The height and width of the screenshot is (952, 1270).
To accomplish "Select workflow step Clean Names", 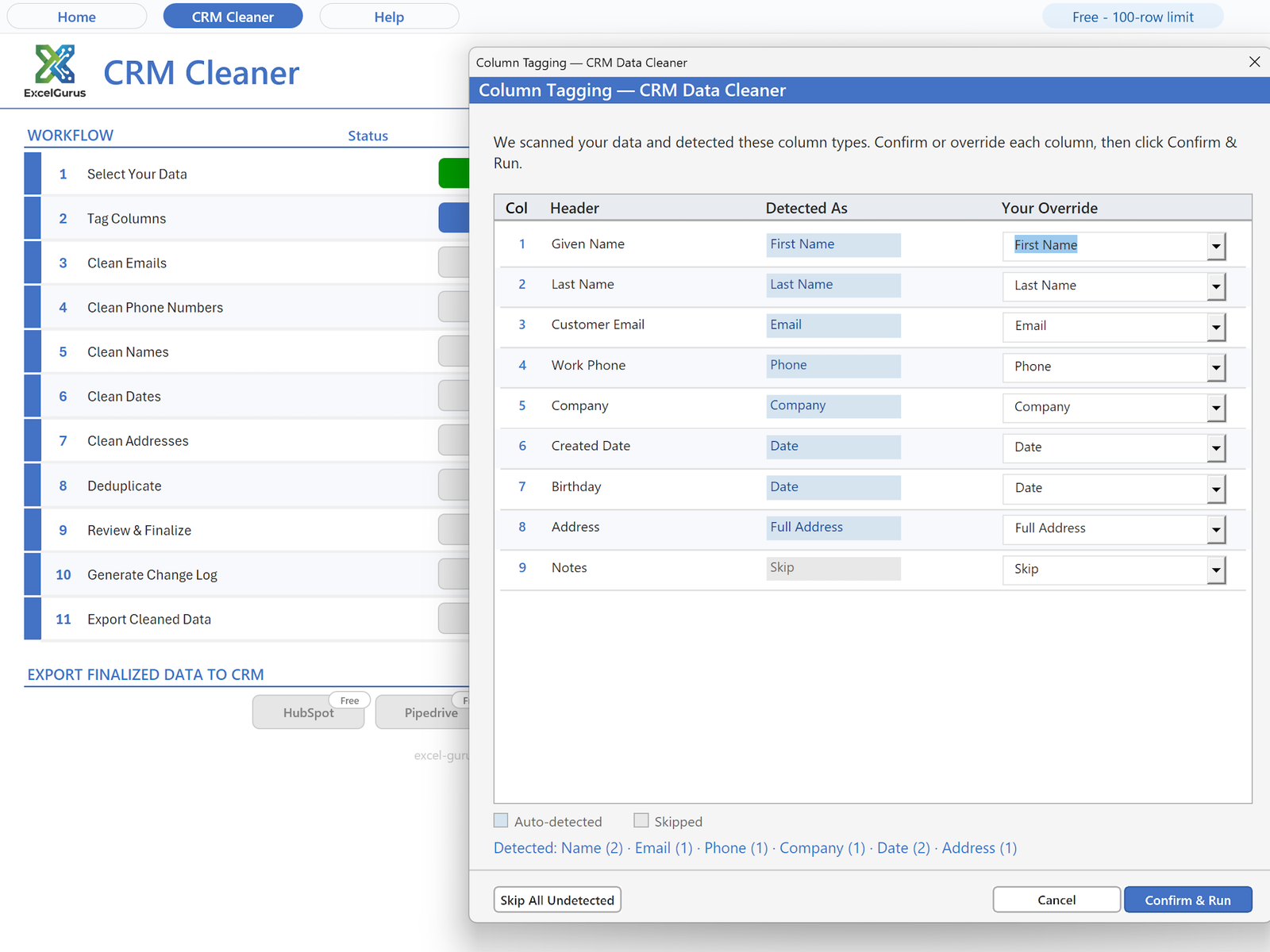I will (246, 351).
